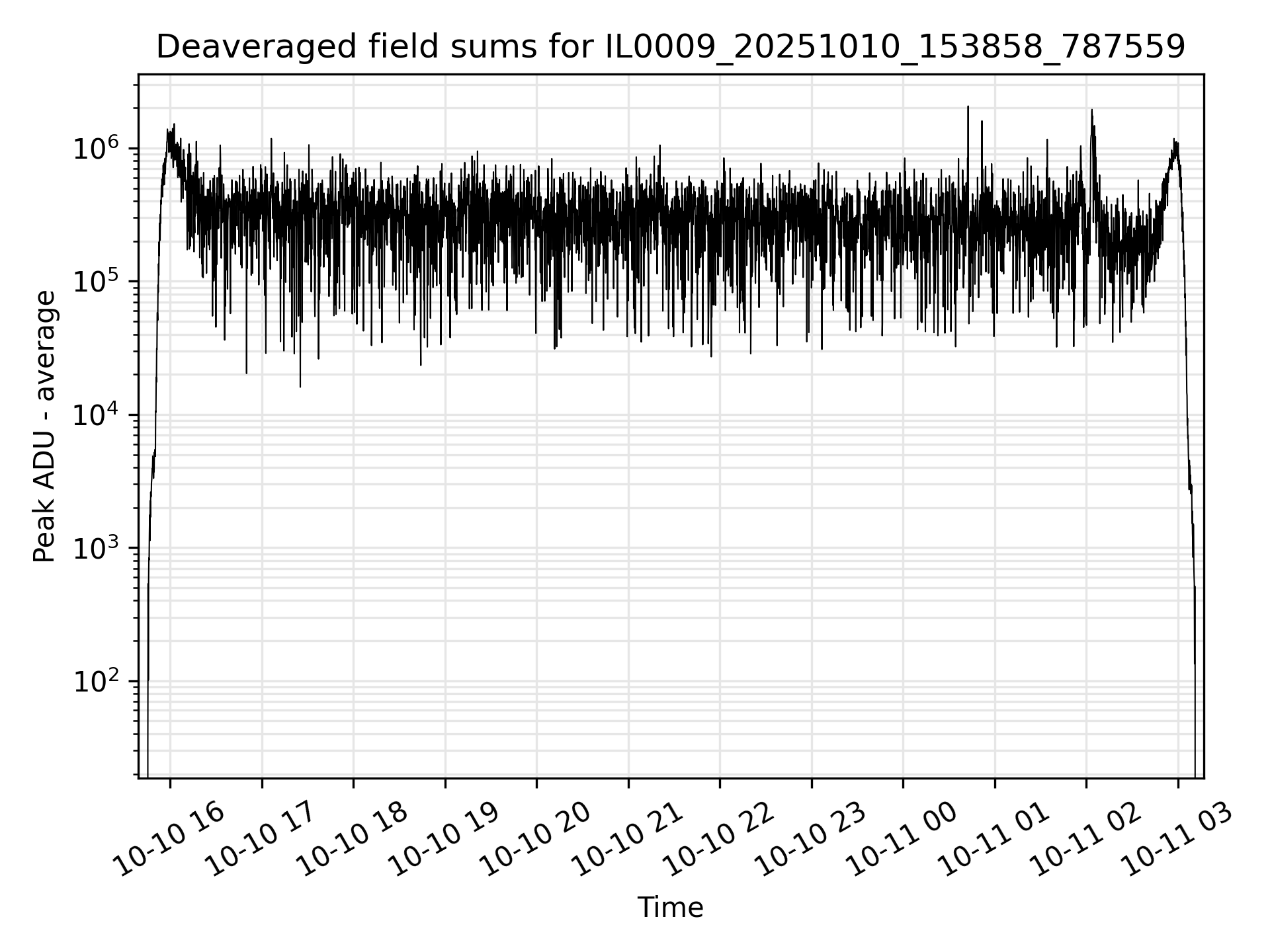
Task: Click the plot title text
Action: coord(670,48)
